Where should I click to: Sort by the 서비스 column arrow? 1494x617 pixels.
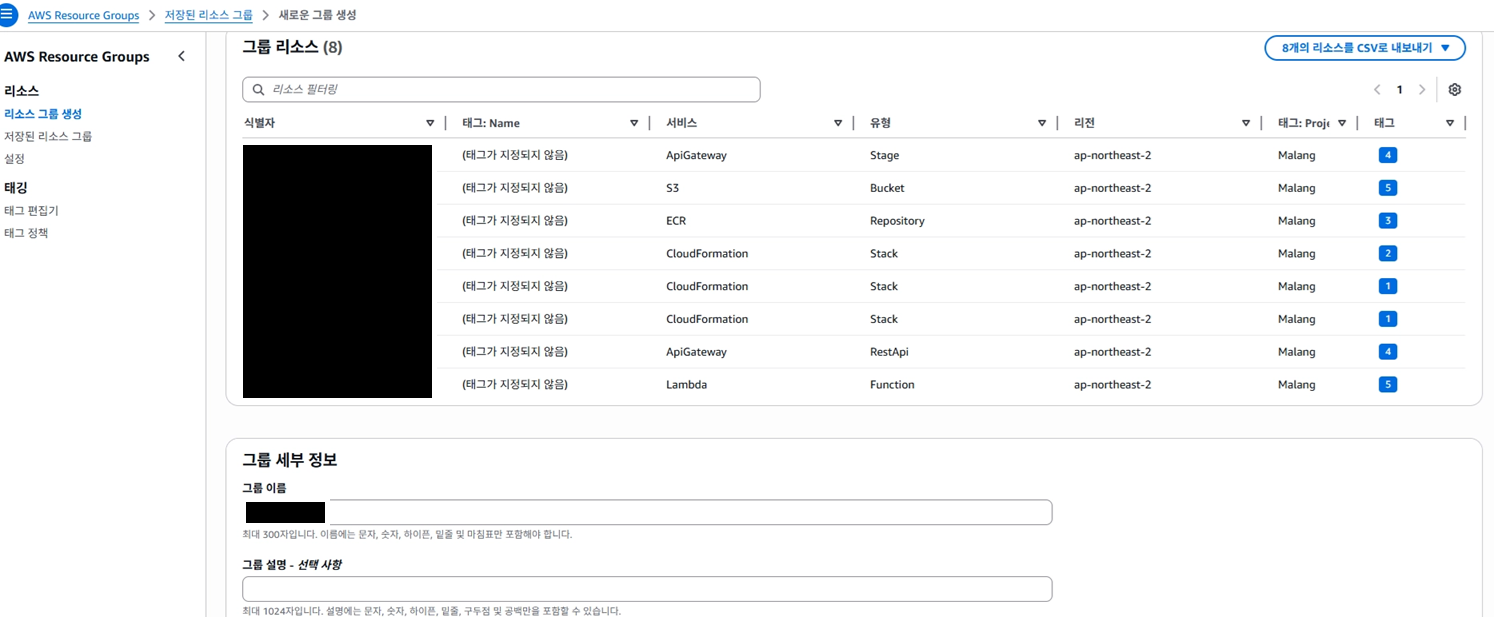pyautogui.click(x=838, y=123)
